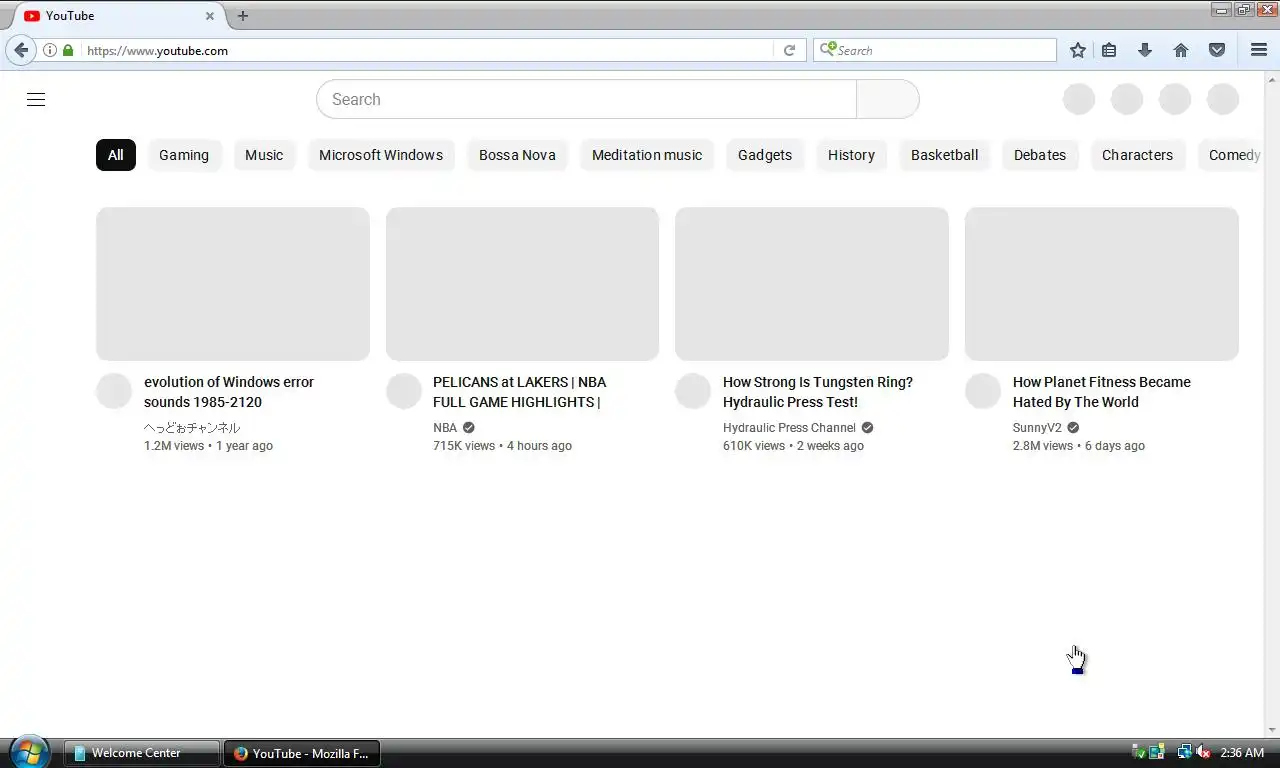
Task: Click the YouTube search input field
Action: tap(587, 99)
